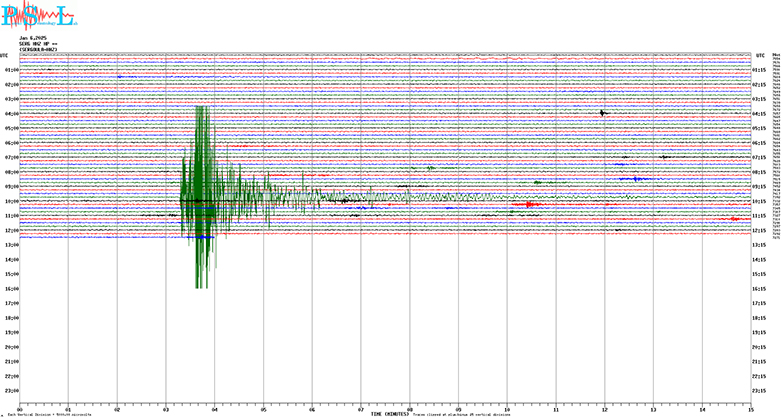
Task: Click the PSL logo in the top-left corner
Action: 36,16
